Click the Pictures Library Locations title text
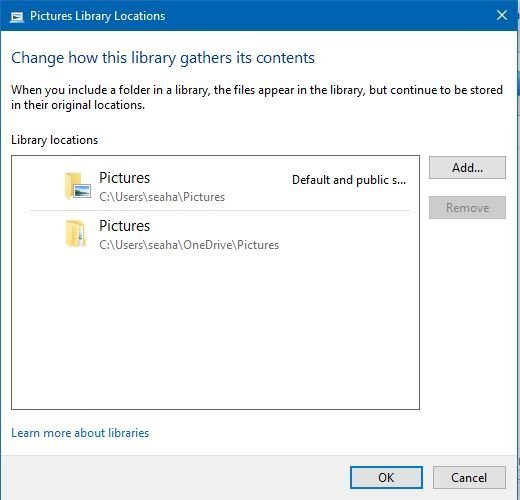 (97, 16)
